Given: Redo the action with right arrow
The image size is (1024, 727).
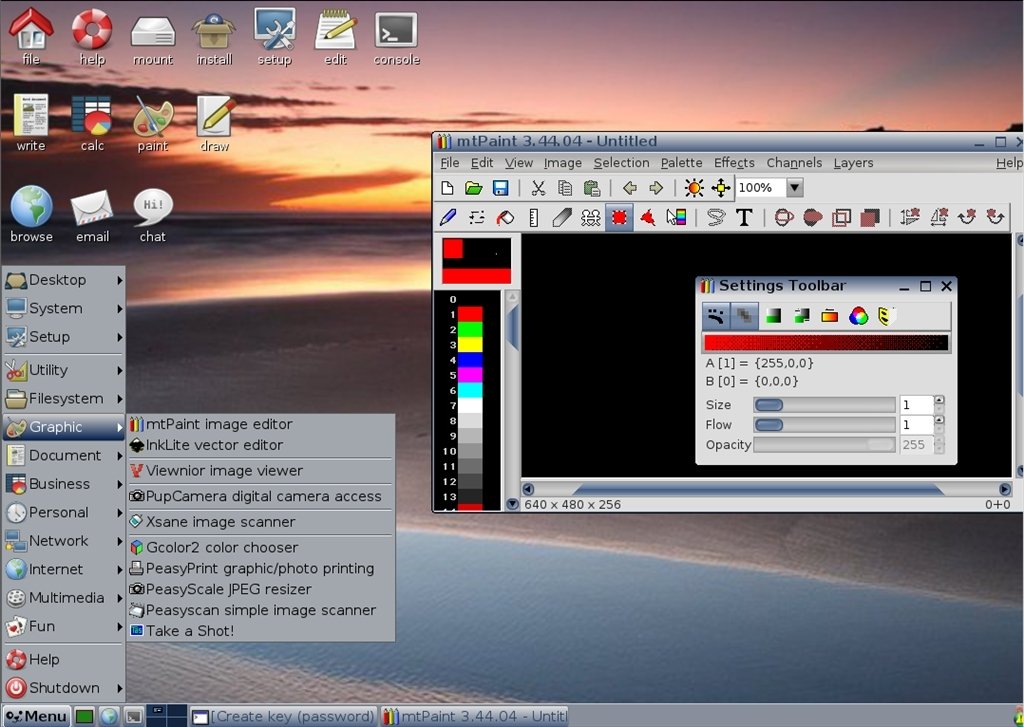Looking at the screenshot, I should [x=656, y=188].
